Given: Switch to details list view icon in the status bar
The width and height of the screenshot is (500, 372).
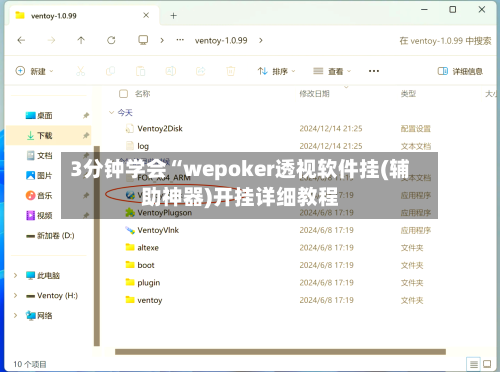Looking at the screenshot, I should [x=473, y=364].
